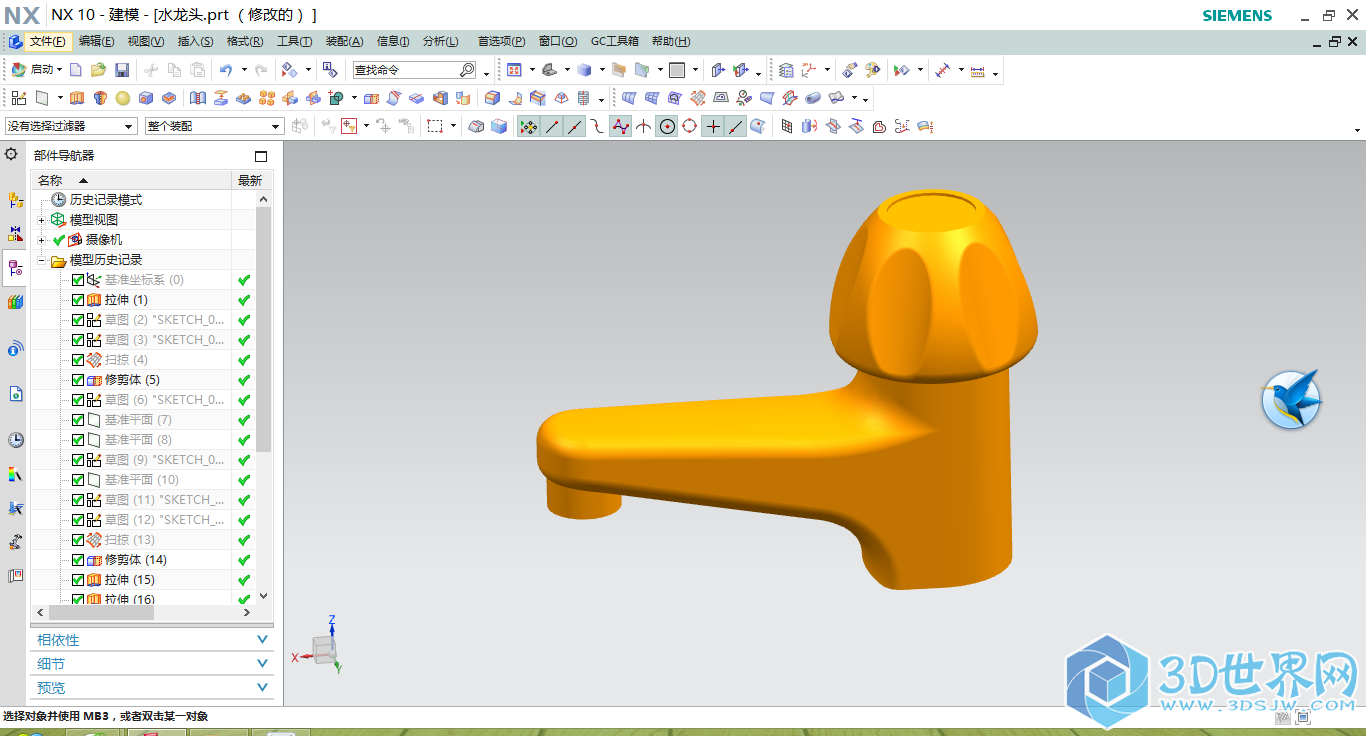Select the Revolve feature icon
Screen dimensions: 1366x736
click(99, 98)
